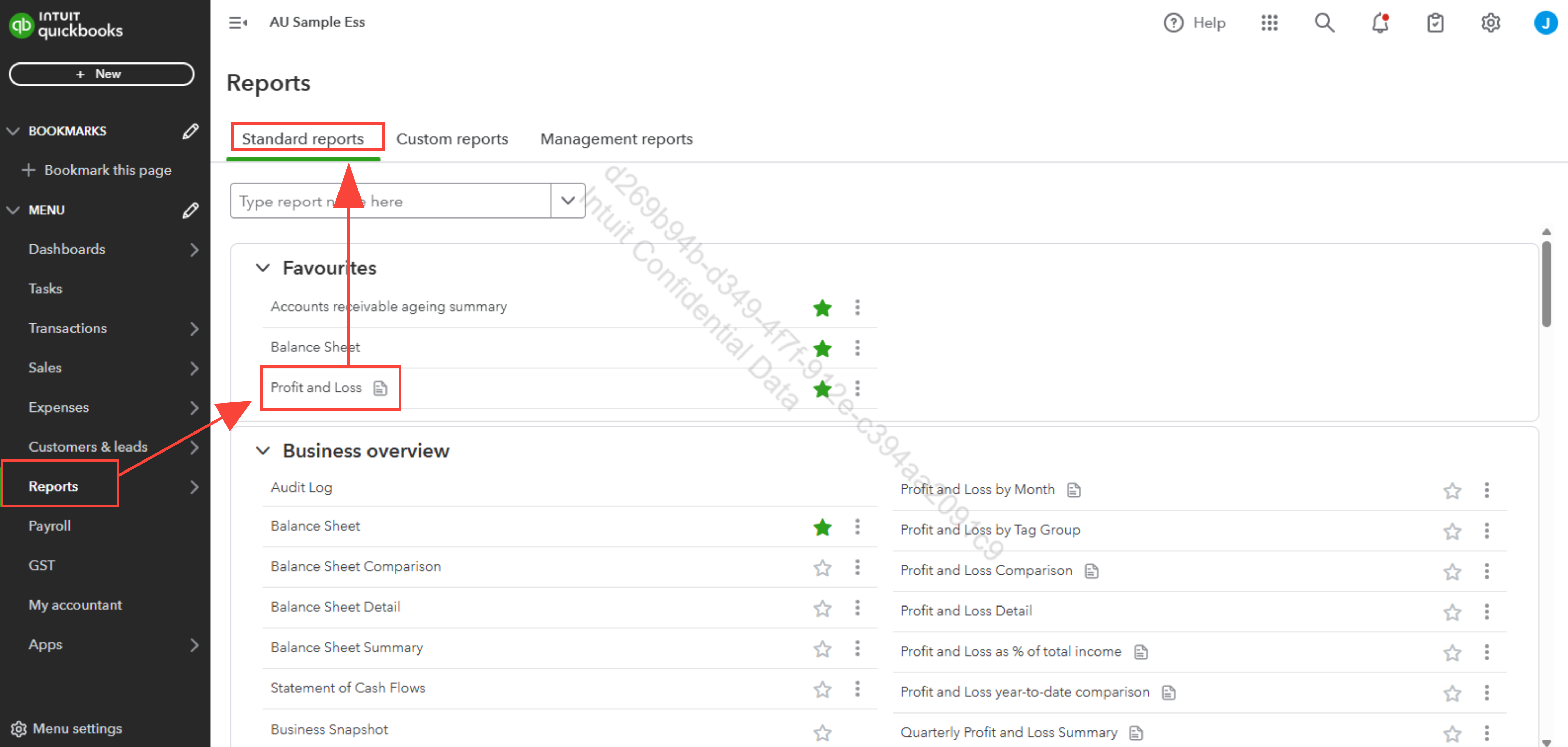
Task: Expand the Dashboards submenu arrow
Action: 194,250
